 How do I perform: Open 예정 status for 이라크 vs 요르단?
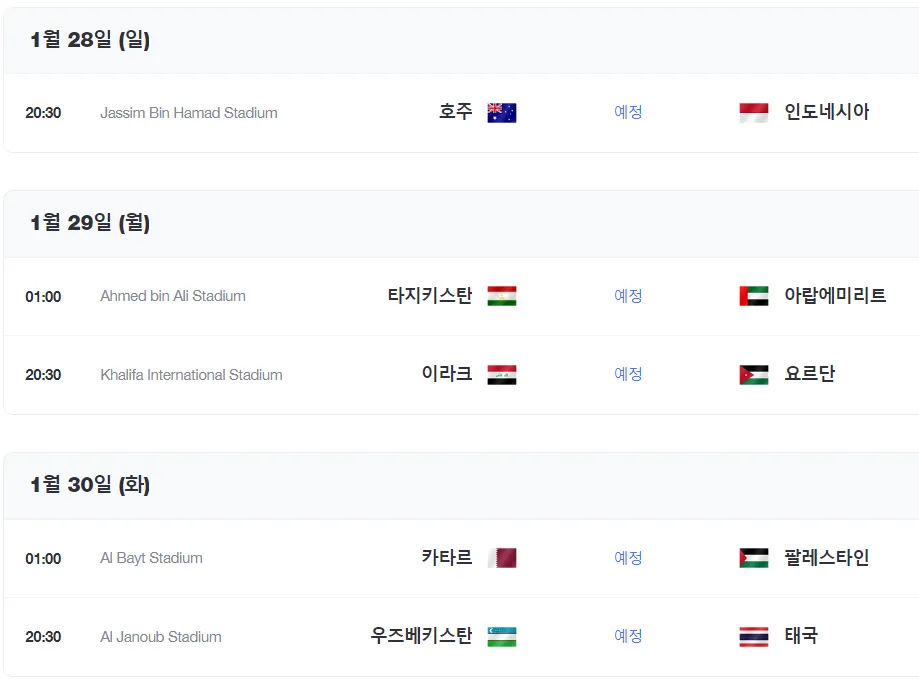point(628,374)
